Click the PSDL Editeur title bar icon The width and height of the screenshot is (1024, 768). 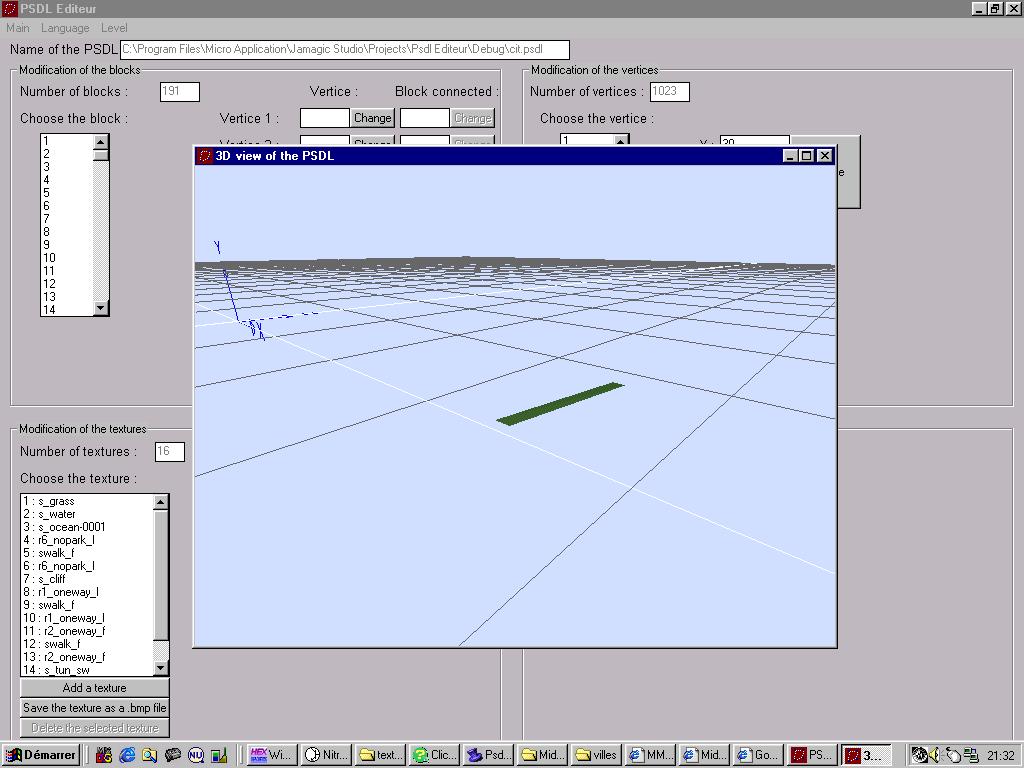[9, 9]
